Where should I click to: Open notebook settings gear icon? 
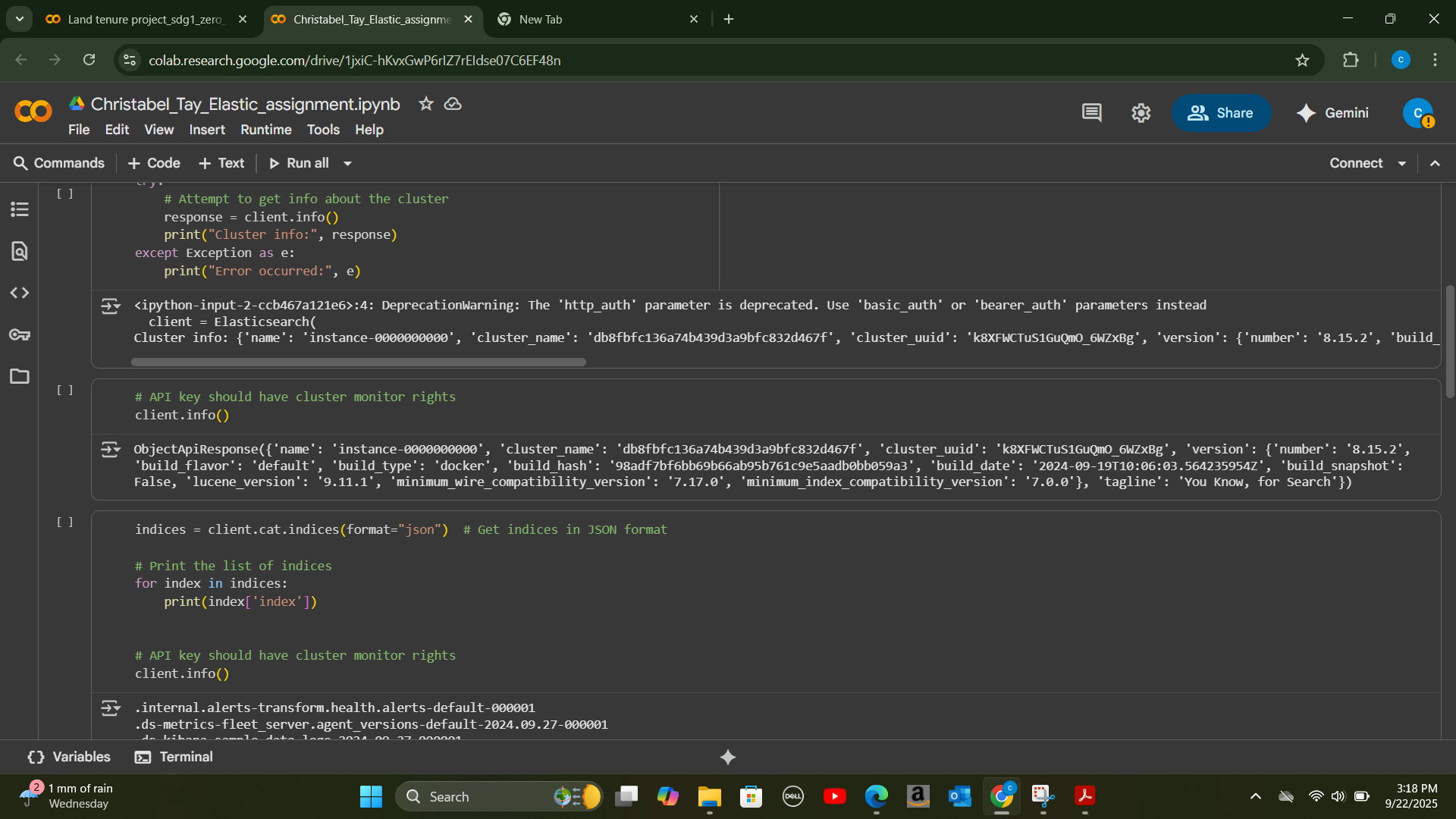tap(1141, 113)
